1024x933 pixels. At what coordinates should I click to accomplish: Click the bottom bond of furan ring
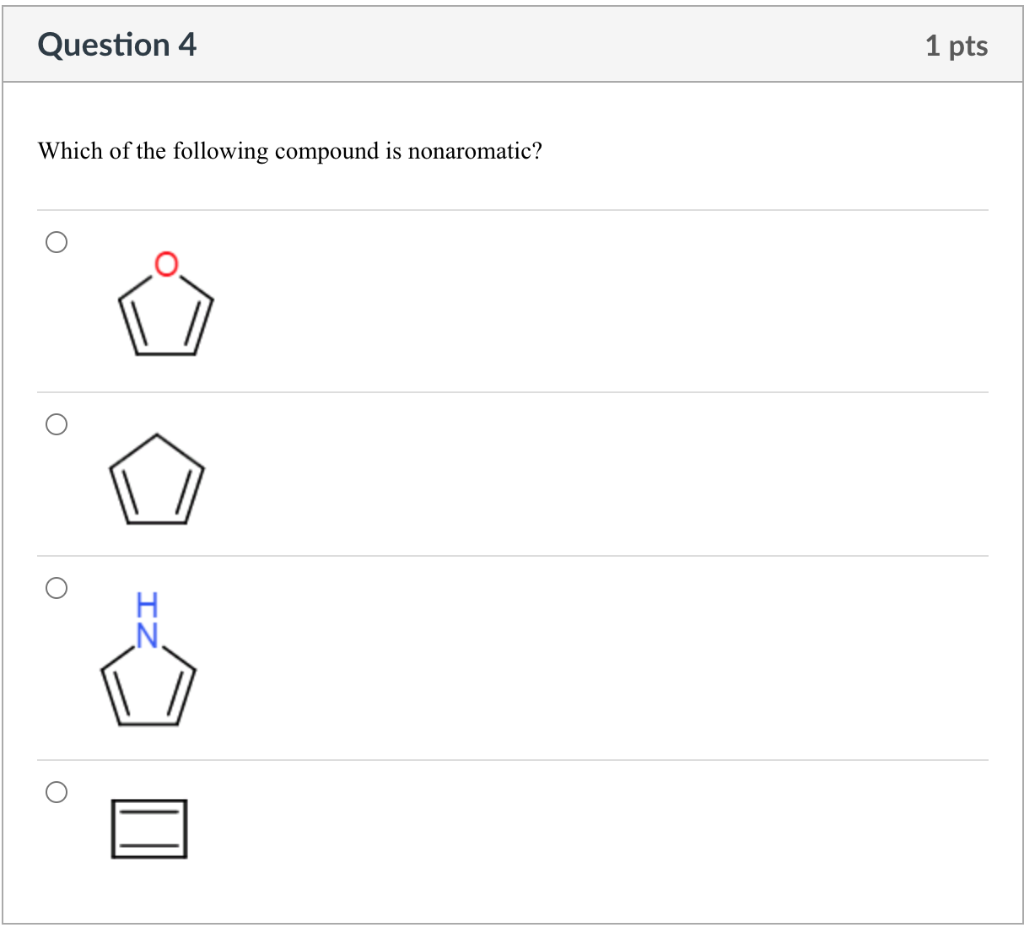(166, 354)
